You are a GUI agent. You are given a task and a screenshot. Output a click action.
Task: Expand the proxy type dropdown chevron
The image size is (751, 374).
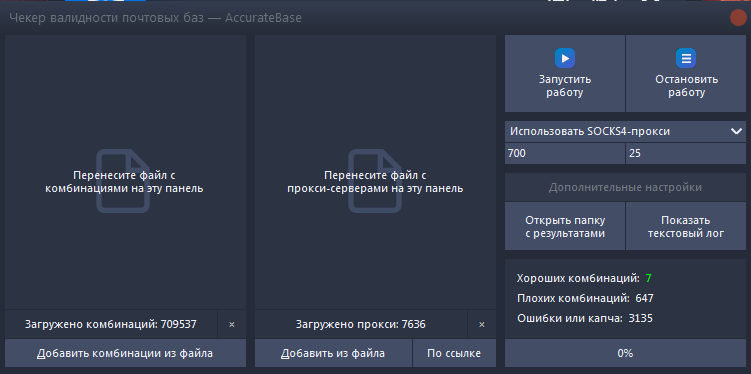click(736, 131)
